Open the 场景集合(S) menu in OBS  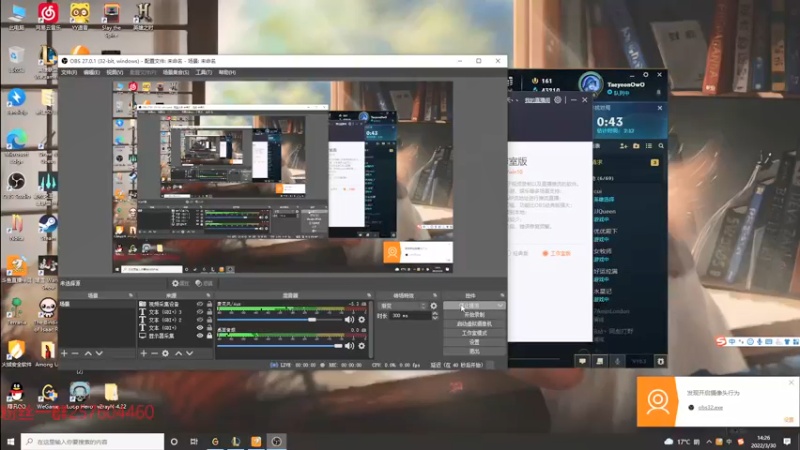176,72
